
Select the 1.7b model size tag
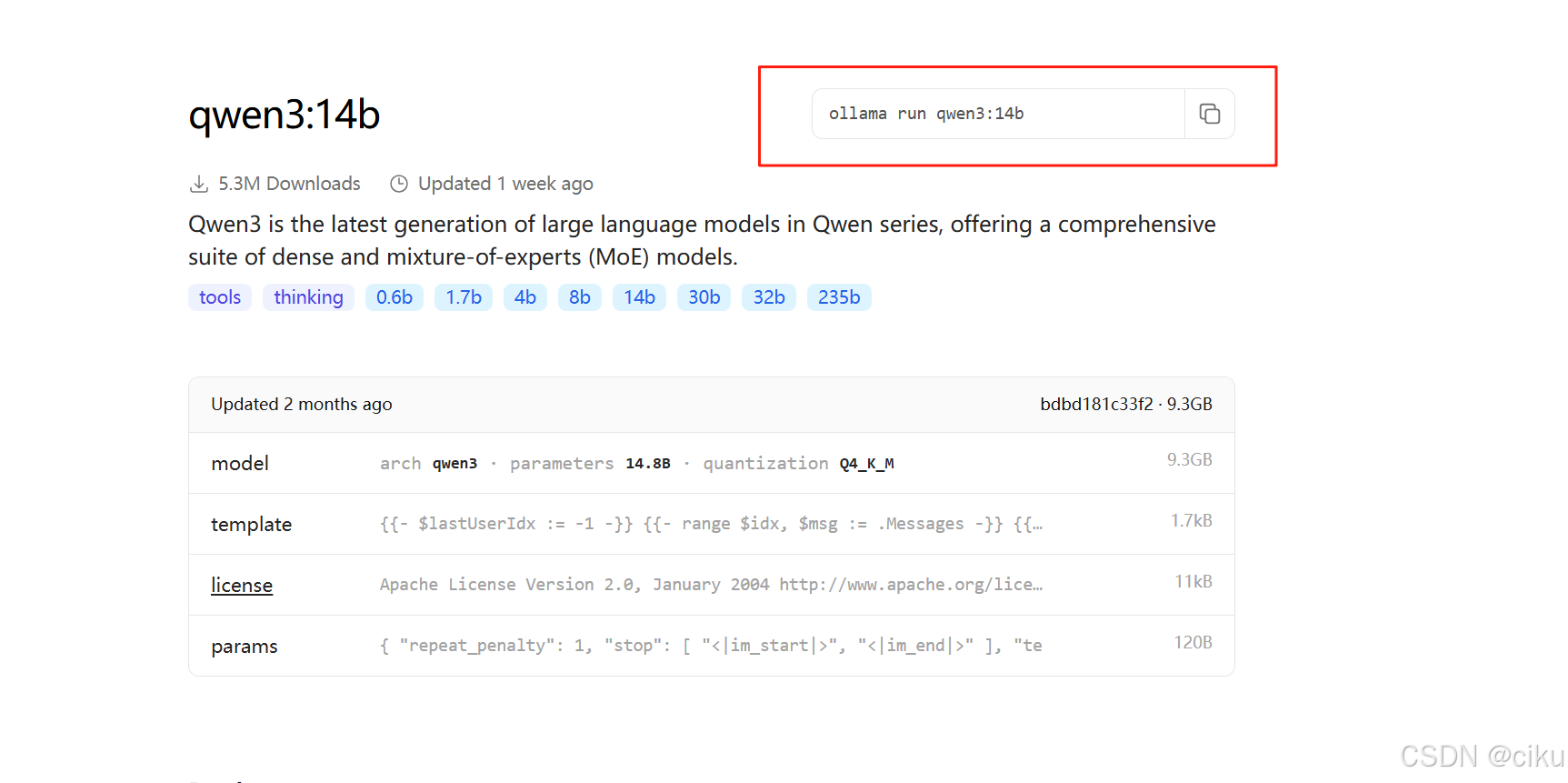coord(464,297)
